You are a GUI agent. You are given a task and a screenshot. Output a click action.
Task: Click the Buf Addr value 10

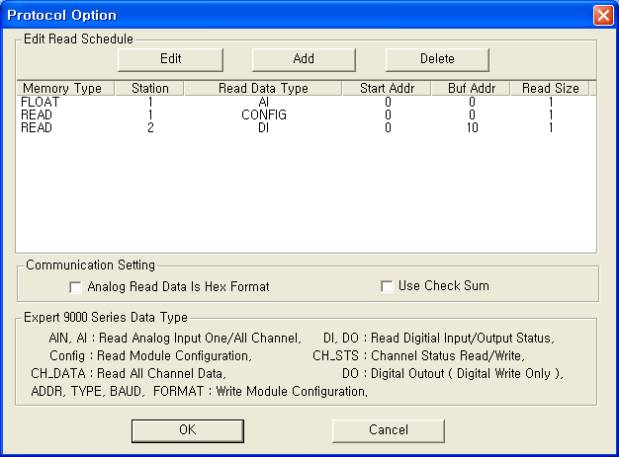point(471,127)
